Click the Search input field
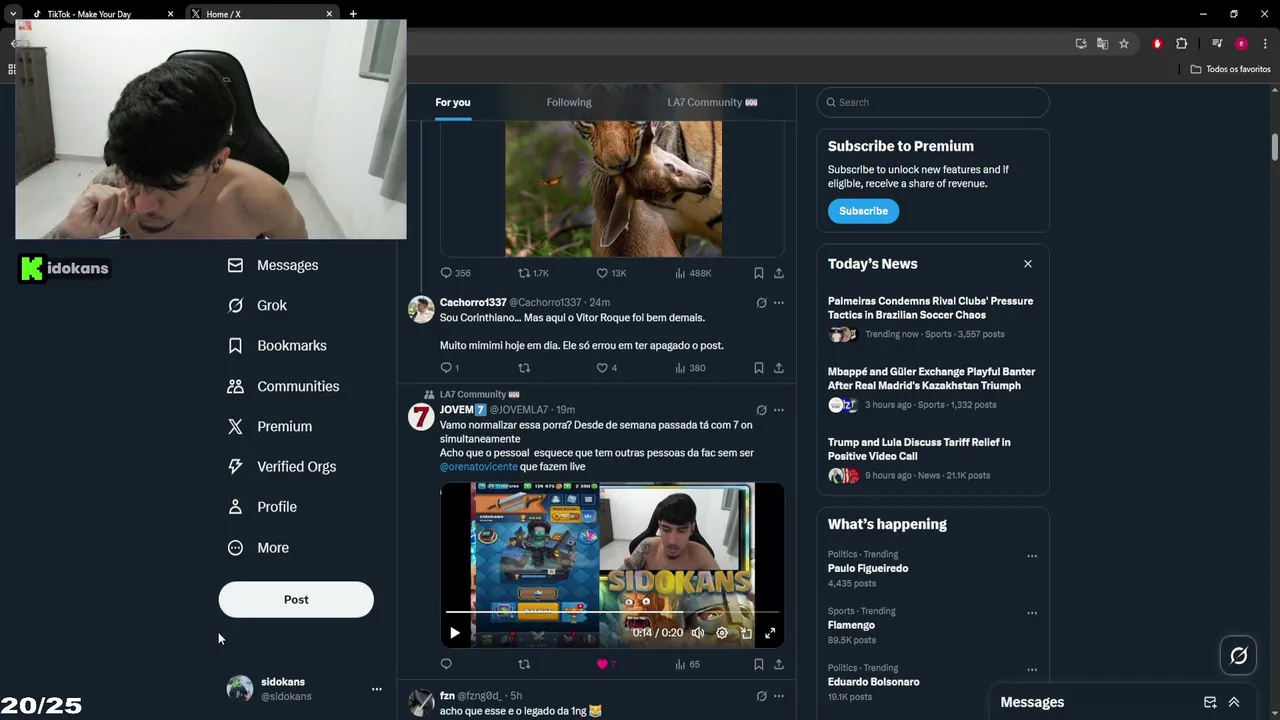Screen dimensions: 1280x720 click(x=933, y=102)
